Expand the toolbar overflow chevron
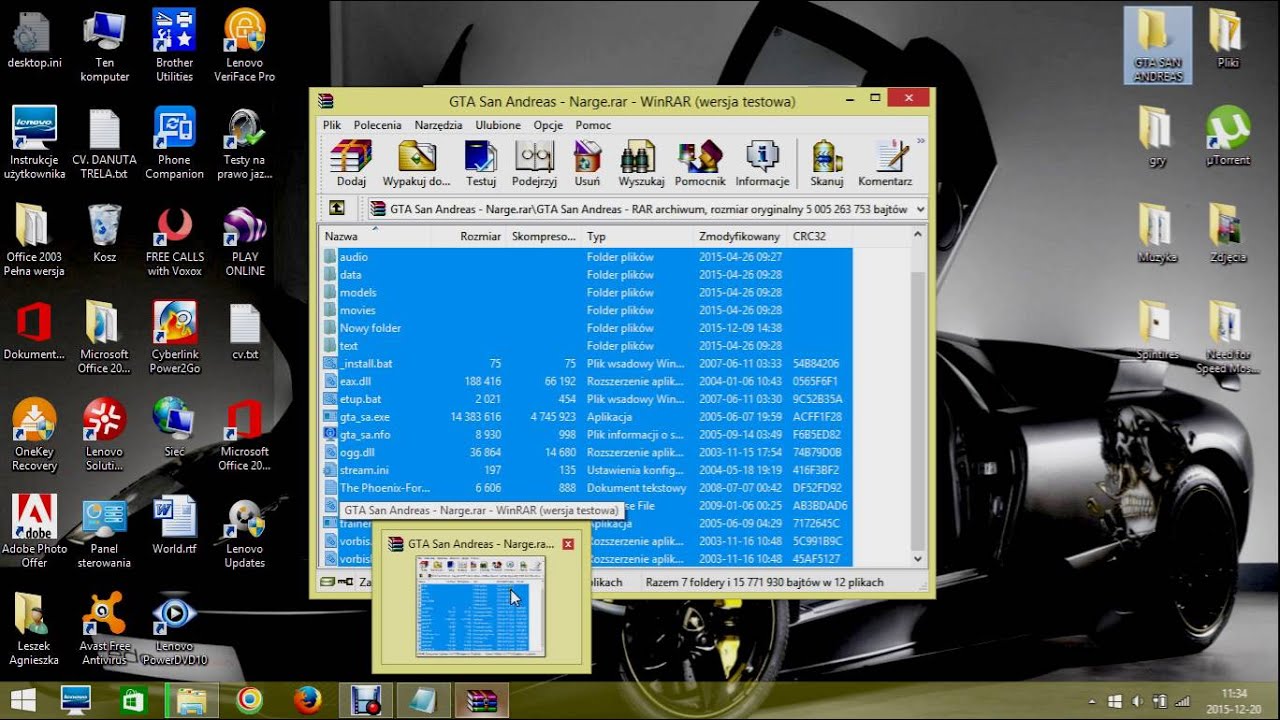Image resolution: width=1280 pixels, height=720 pixels. 921,142
